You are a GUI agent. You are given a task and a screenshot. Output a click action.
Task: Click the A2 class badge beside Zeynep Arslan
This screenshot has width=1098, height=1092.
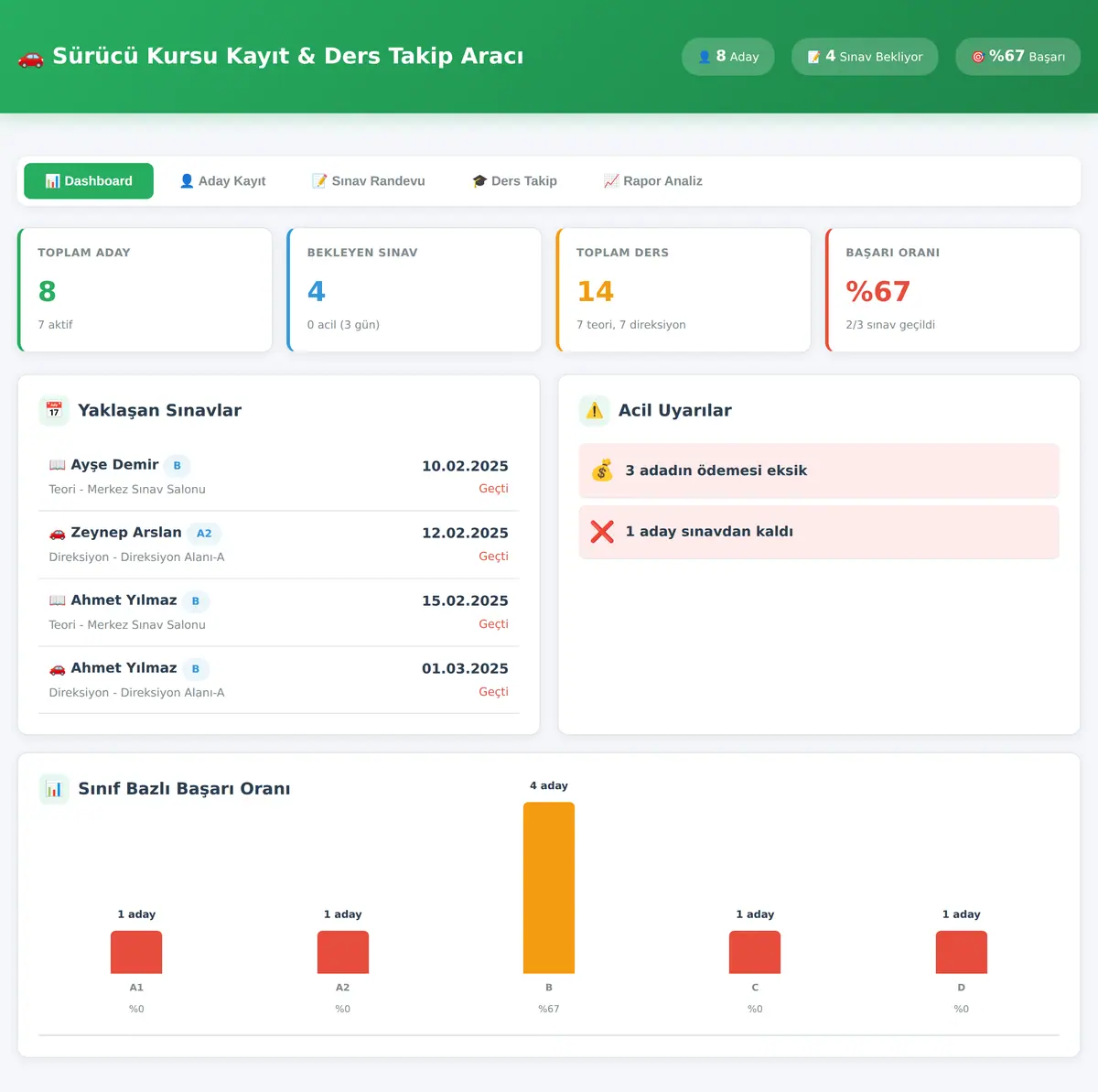204,534
